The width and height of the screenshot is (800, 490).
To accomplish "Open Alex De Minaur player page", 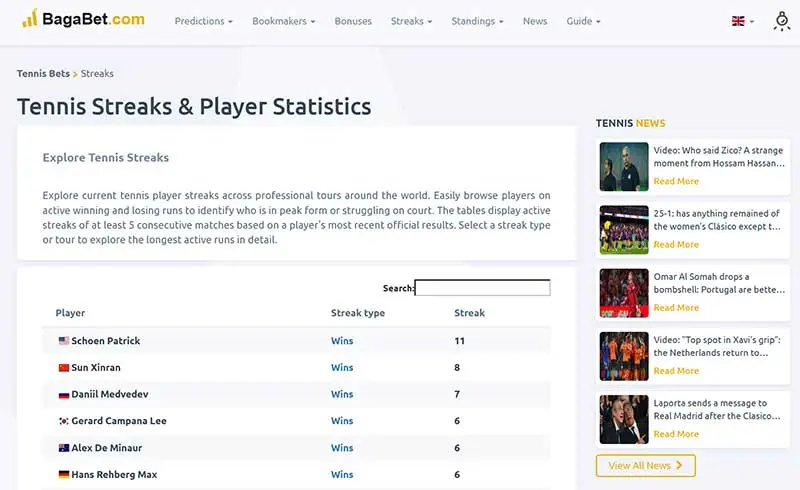I will tap(107, 448).
